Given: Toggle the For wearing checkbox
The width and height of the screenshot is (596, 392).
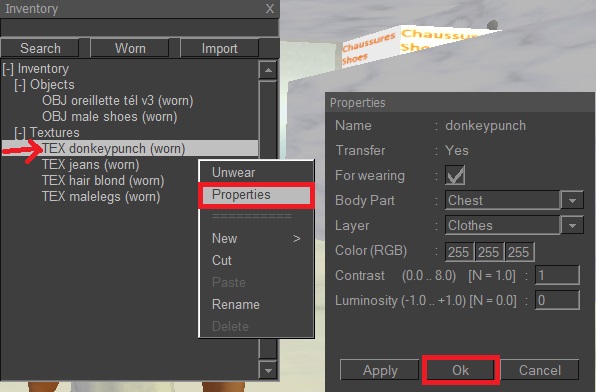Looking at the screenshot, I should 455,175.
